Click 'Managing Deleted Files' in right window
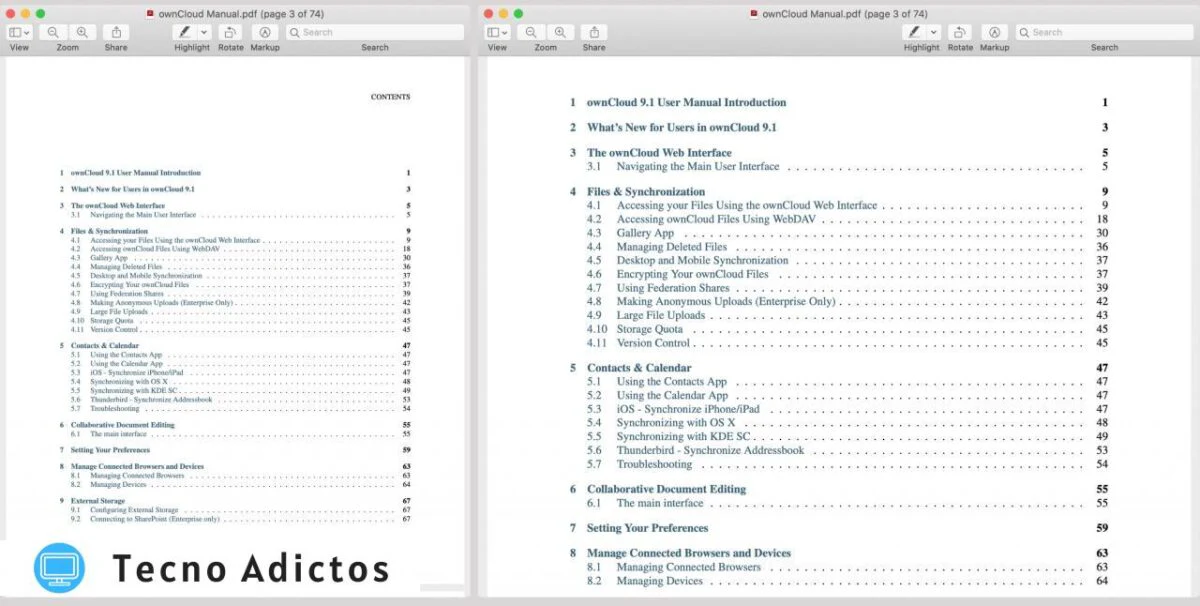This screenshot has height=606, width=1200. [672, 247]
